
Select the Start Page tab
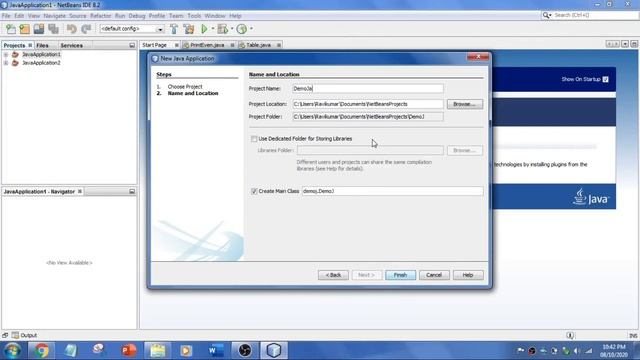(x=154, y=45)
